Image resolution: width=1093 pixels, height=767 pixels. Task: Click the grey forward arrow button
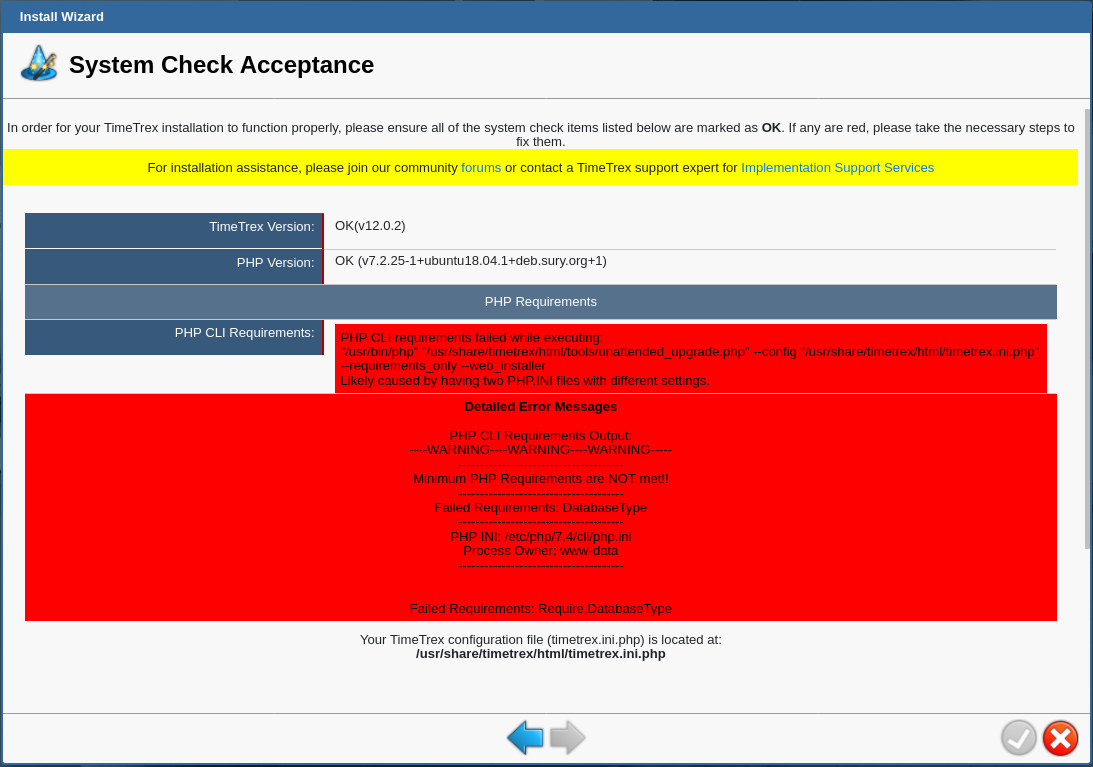pyautogui.click(x=567, y=738)
